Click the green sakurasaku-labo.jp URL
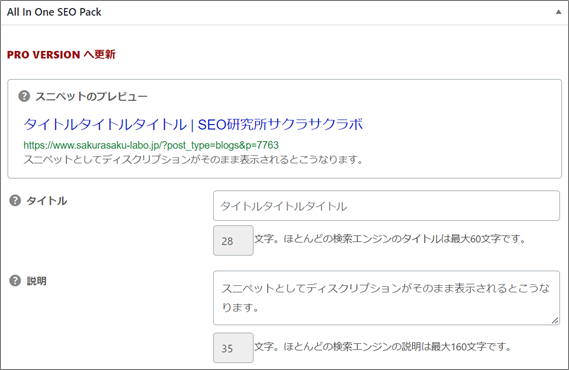Viewport: 569px width, 370px height. (151, 145)
